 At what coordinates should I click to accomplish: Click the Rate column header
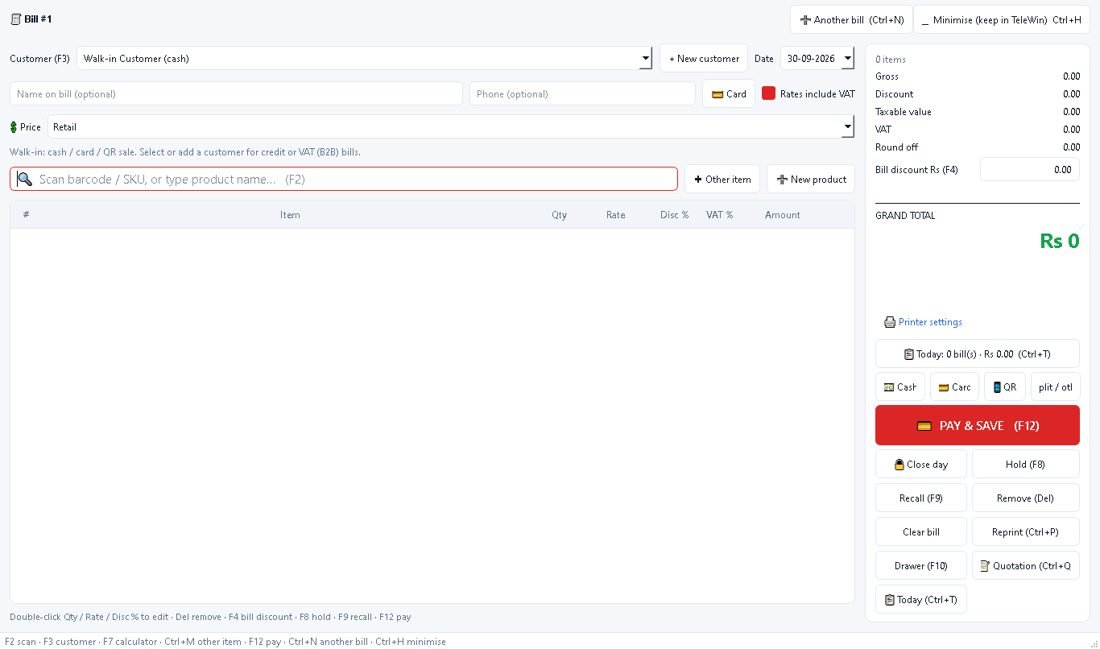tap(615, 215)
